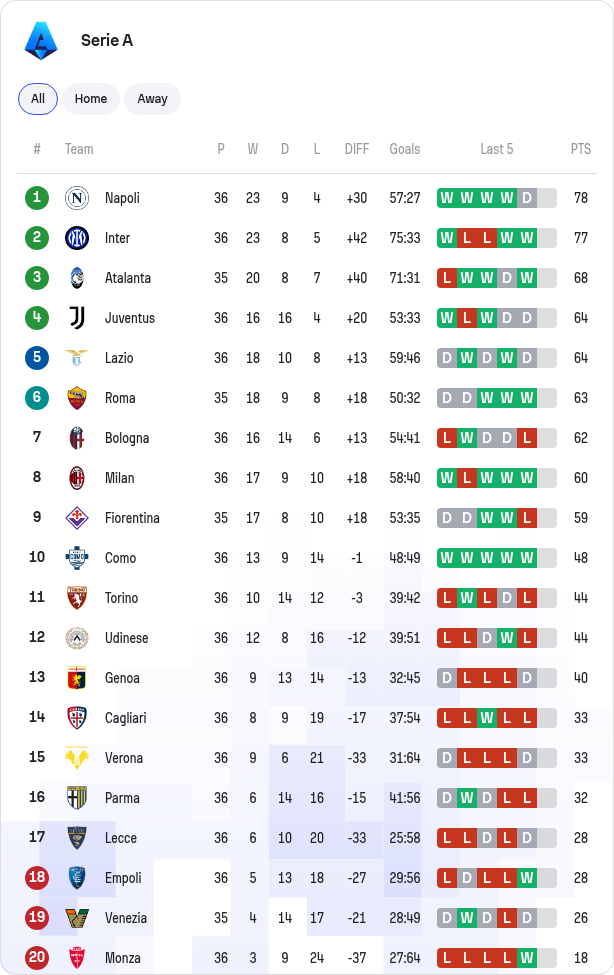Open the Napoli club crest

[x=77, y=198]
